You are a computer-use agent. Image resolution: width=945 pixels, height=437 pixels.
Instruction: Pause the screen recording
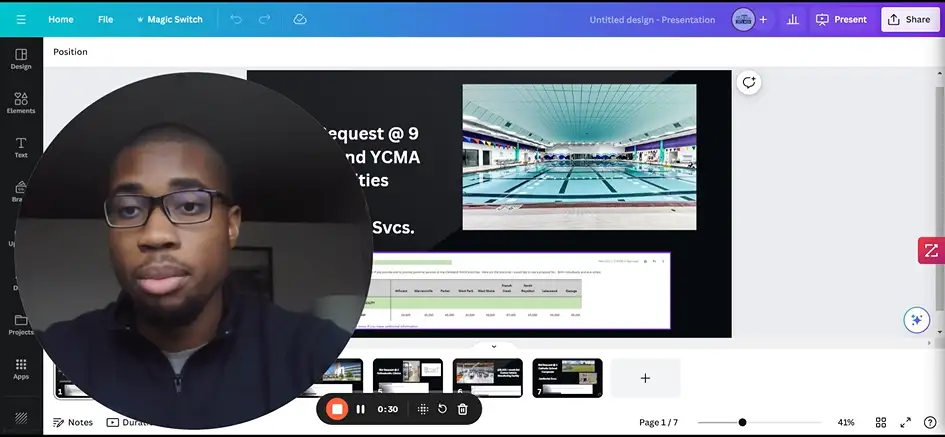pos(361,409)
